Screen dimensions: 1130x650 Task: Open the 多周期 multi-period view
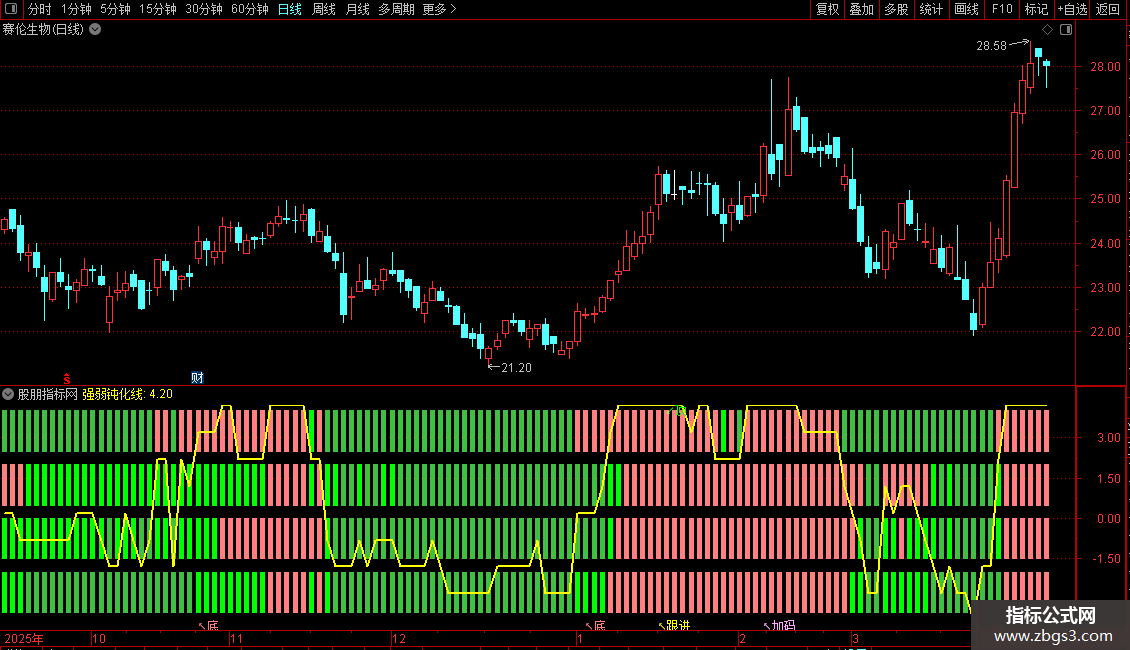pyautogui.click(x=396, y=9)
